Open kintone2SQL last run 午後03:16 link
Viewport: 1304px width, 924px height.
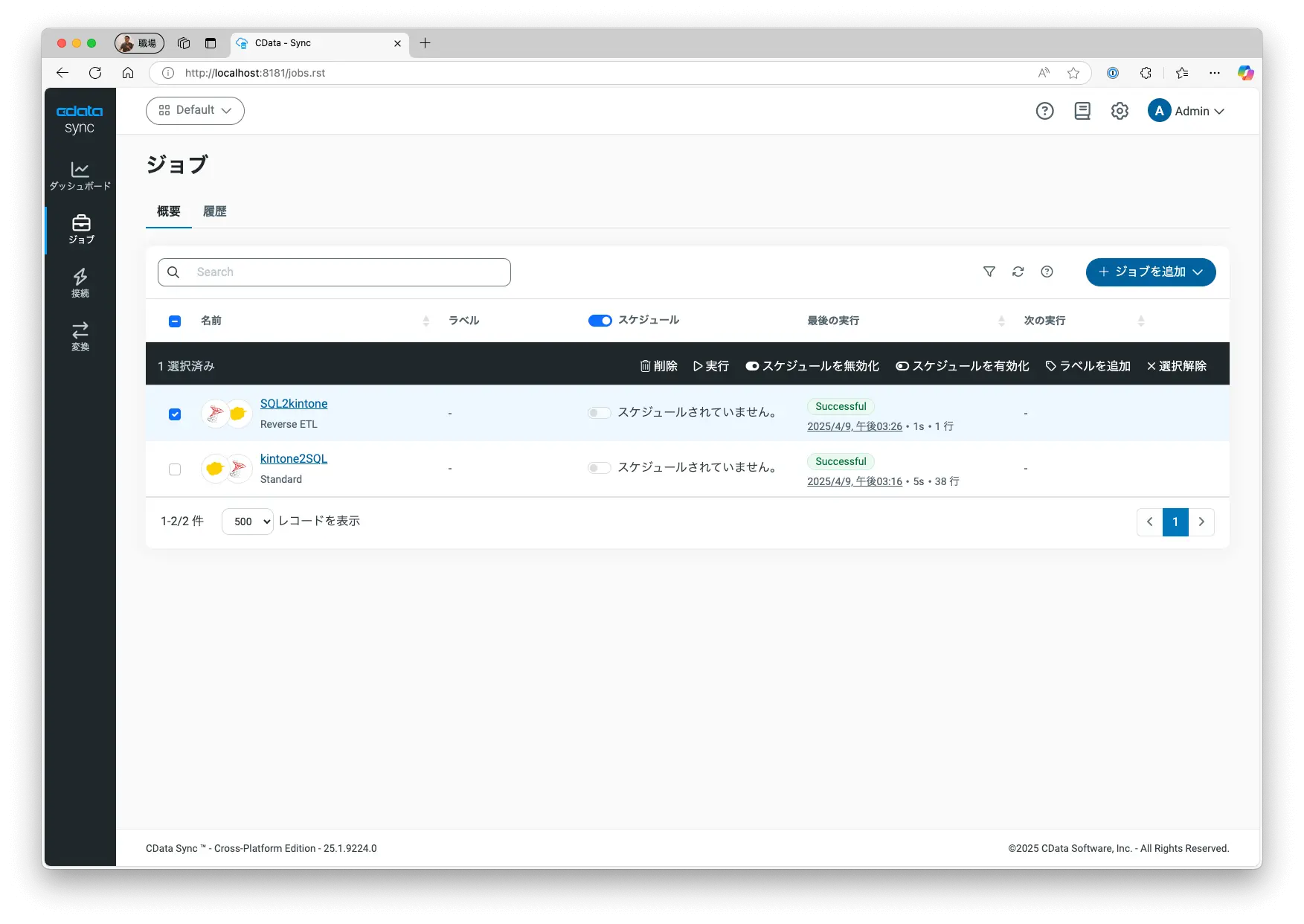click(x=855, y=481)
